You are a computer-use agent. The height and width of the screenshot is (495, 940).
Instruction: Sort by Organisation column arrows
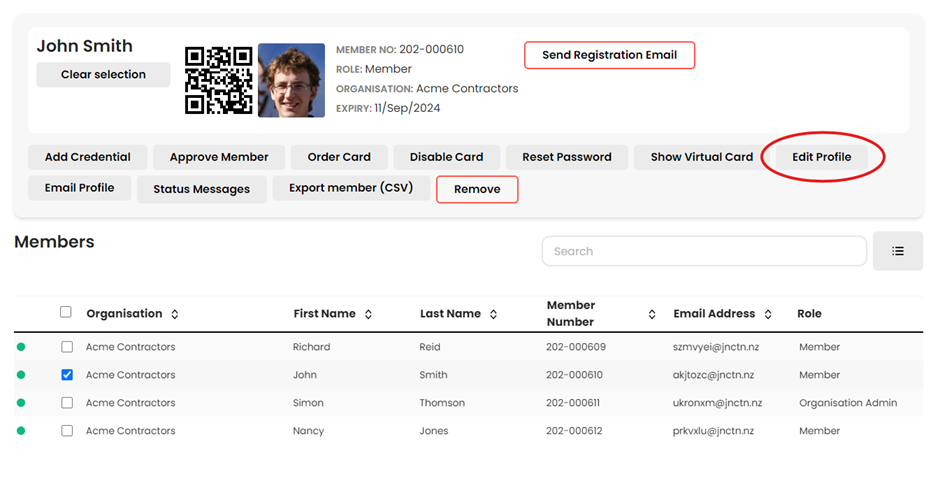click(x=174, y=314)
